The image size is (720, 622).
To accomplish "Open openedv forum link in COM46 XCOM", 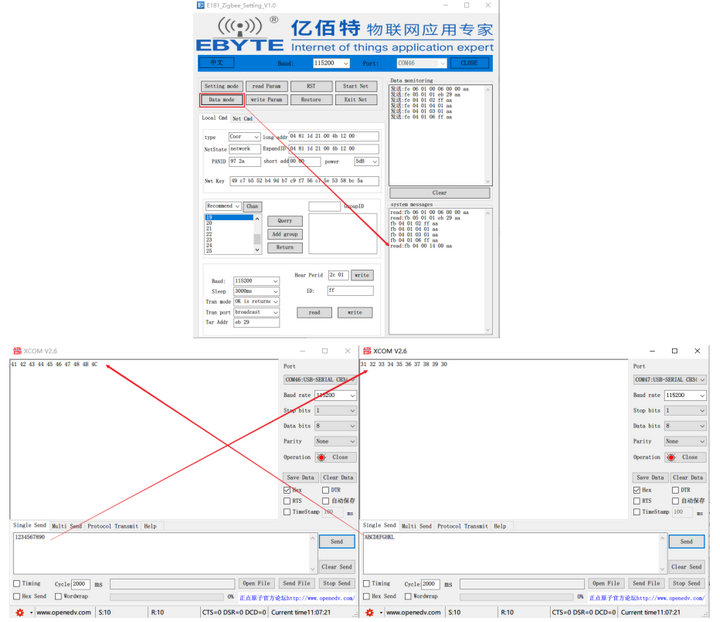I will [x=297, y=598].
